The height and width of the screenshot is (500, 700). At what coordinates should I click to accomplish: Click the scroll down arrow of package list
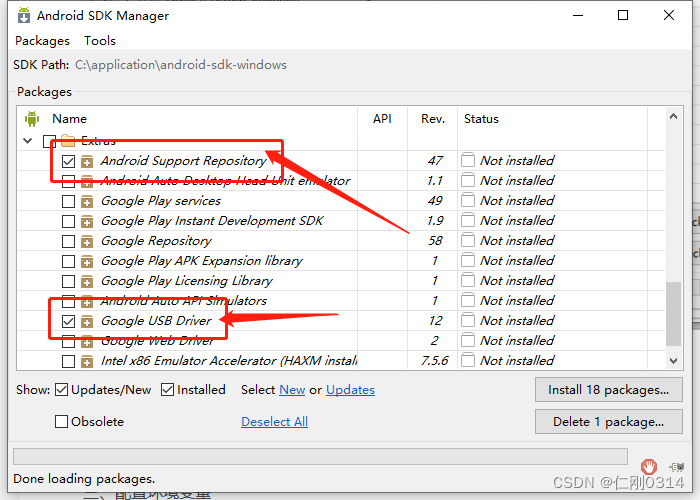674,360
